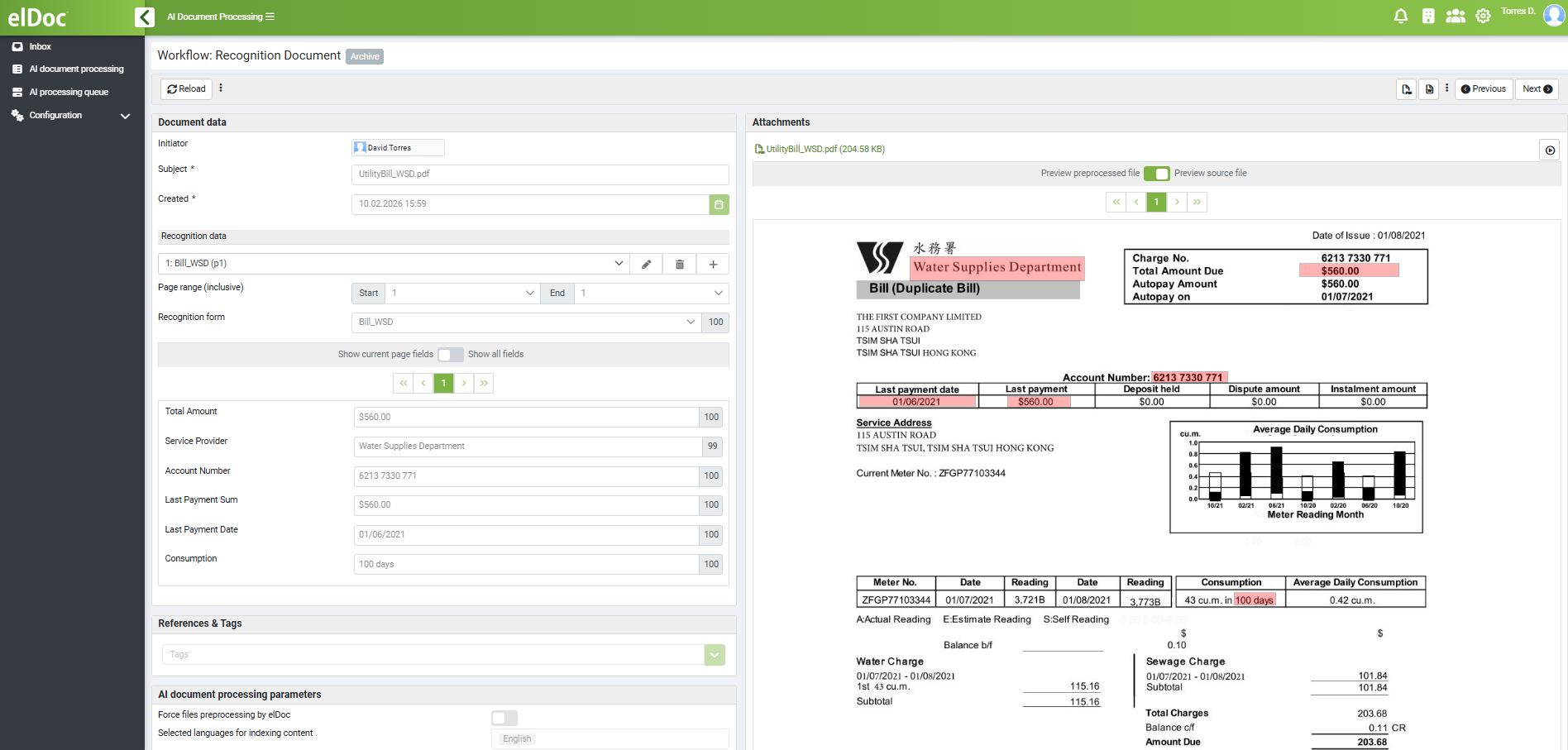Screen dimensions: 1568x750
Task: Open the users group icon in header
Action: (1456, 16)
